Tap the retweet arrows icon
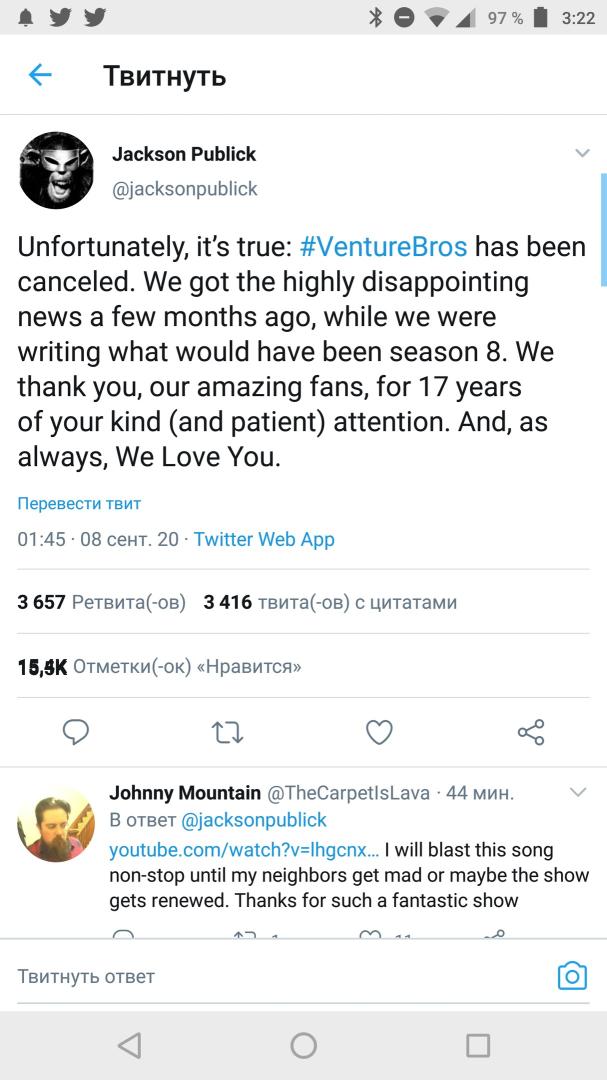This screenshot has width=607, height=1080. point(228,733)
